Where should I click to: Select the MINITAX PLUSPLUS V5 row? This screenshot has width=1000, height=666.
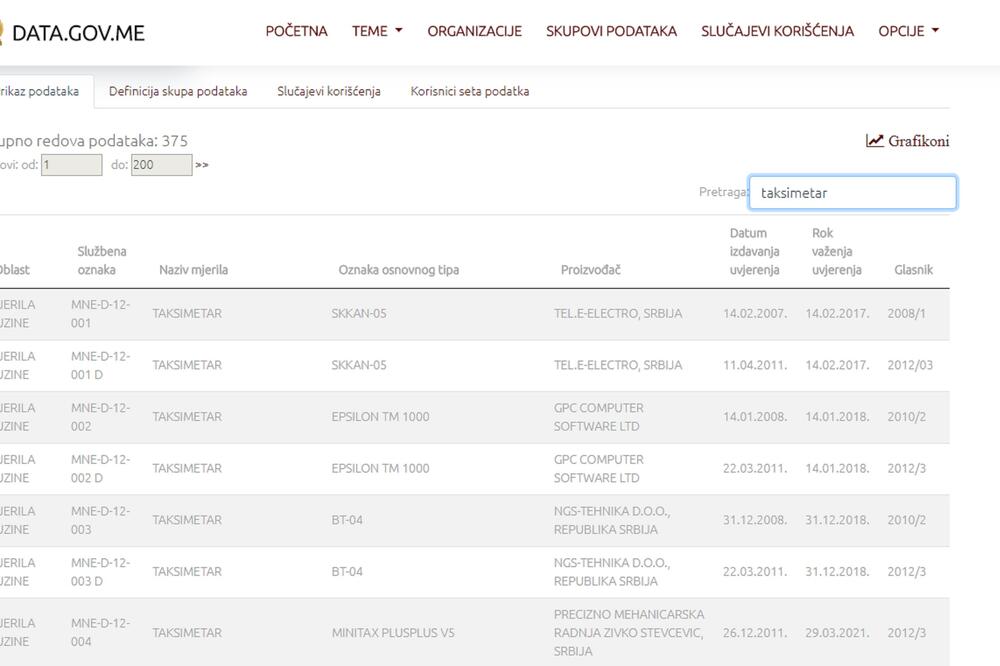click(394, 632)
